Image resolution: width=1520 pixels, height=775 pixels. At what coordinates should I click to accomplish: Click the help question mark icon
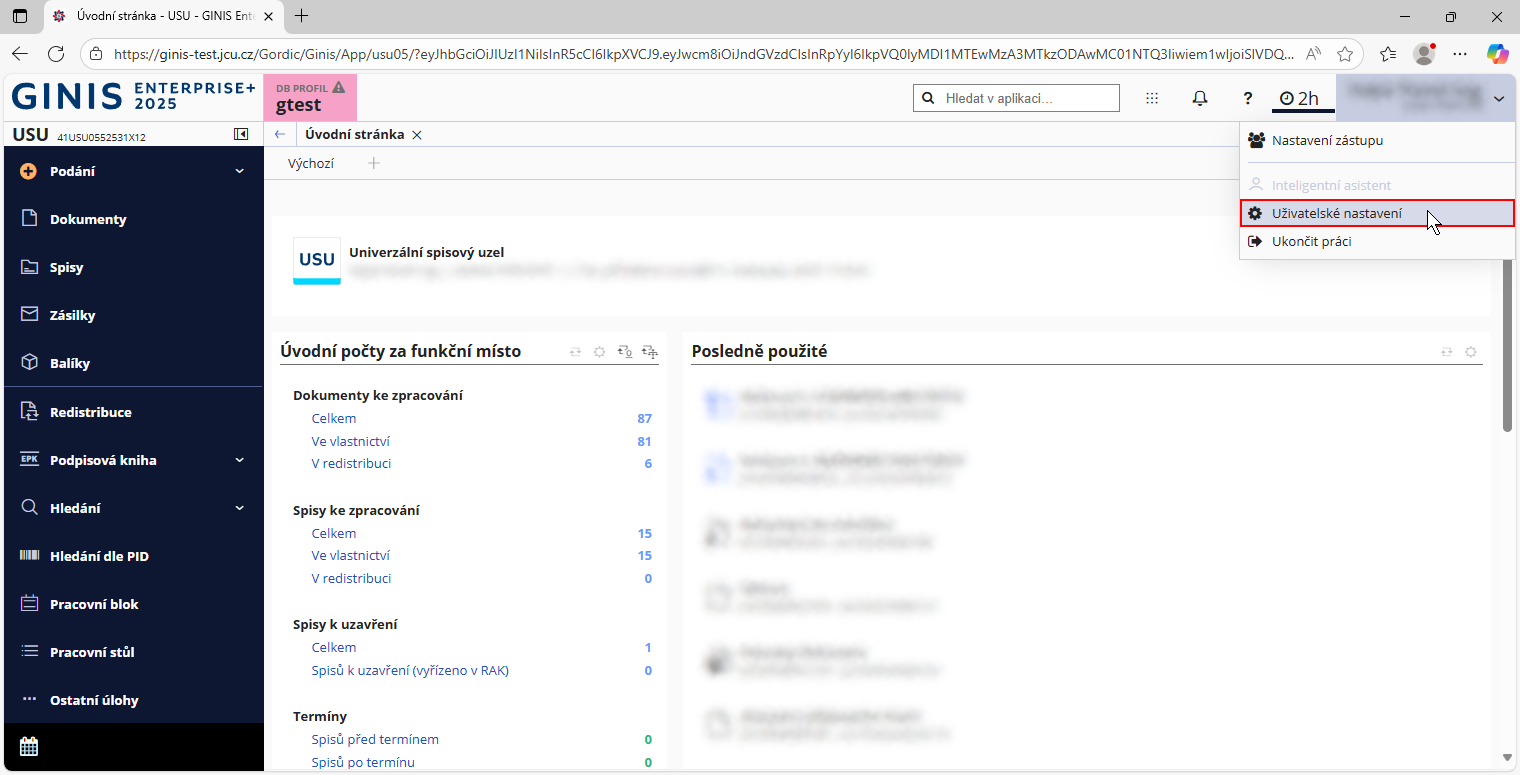click(x=1248, y=98)
